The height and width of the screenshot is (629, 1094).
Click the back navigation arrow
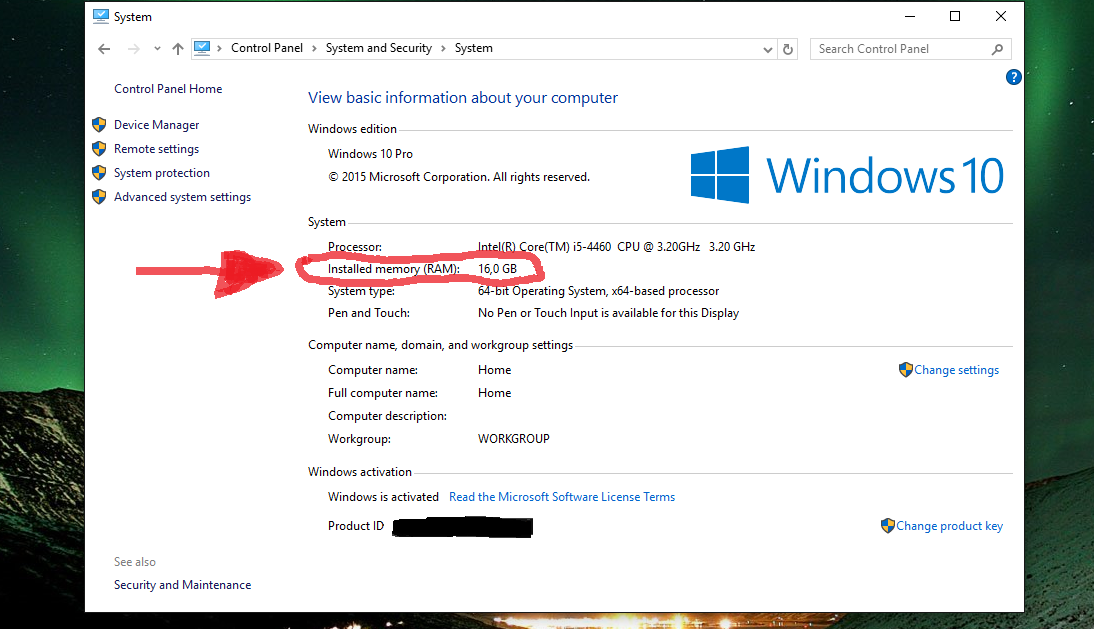[104, 48]
